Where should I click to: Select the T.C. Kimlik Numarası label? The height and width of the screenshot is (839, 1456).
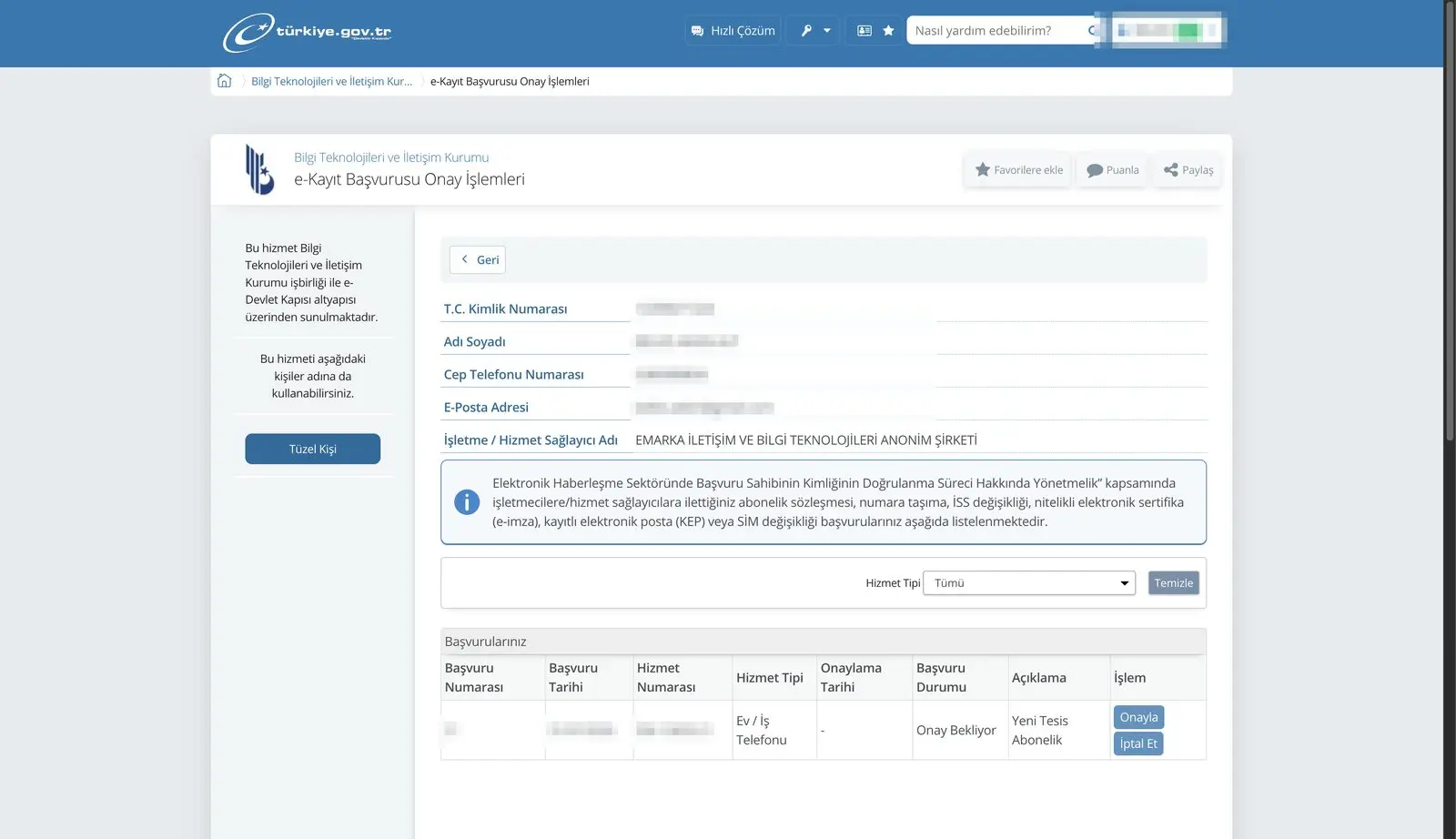coord(505,309)
